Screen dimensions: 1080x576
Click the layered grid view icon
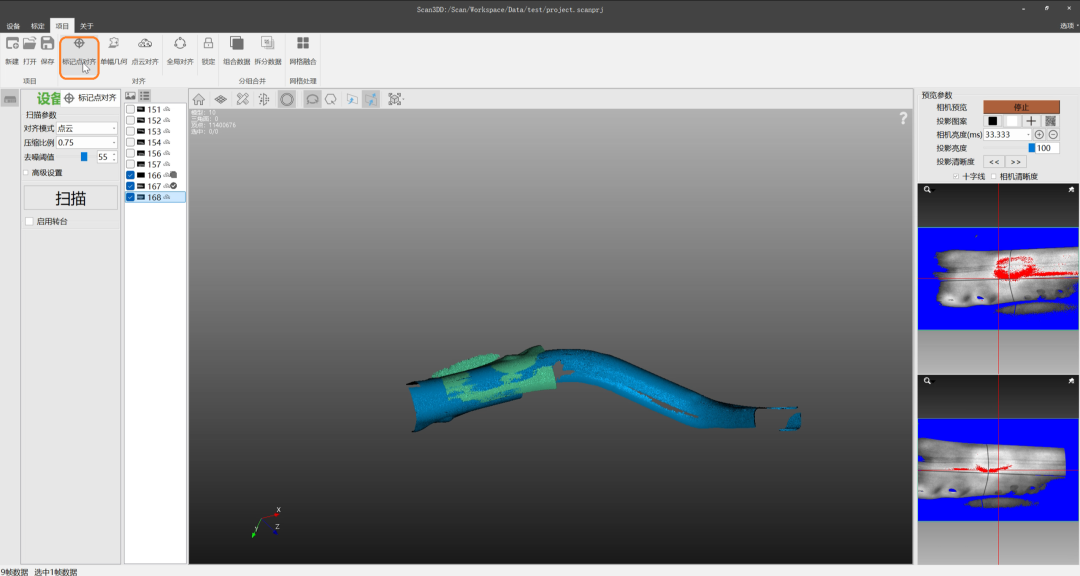point(220,99)
